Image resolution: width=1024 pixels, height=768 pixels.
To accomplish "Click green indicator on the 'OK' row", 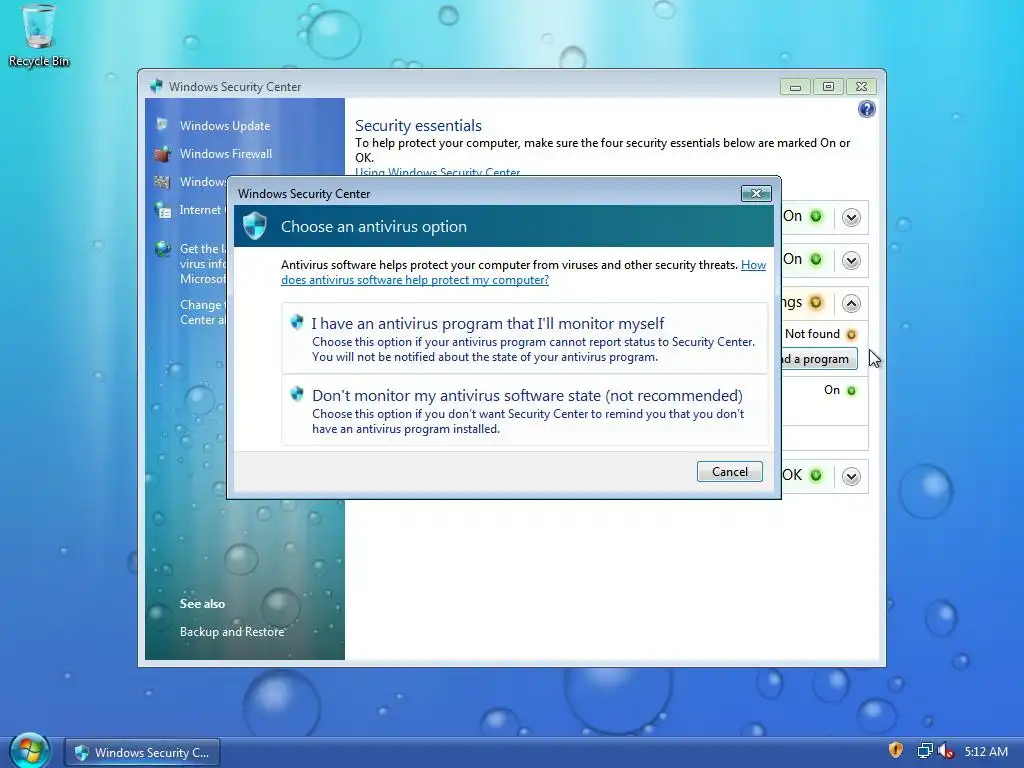I will coord(816,475).
